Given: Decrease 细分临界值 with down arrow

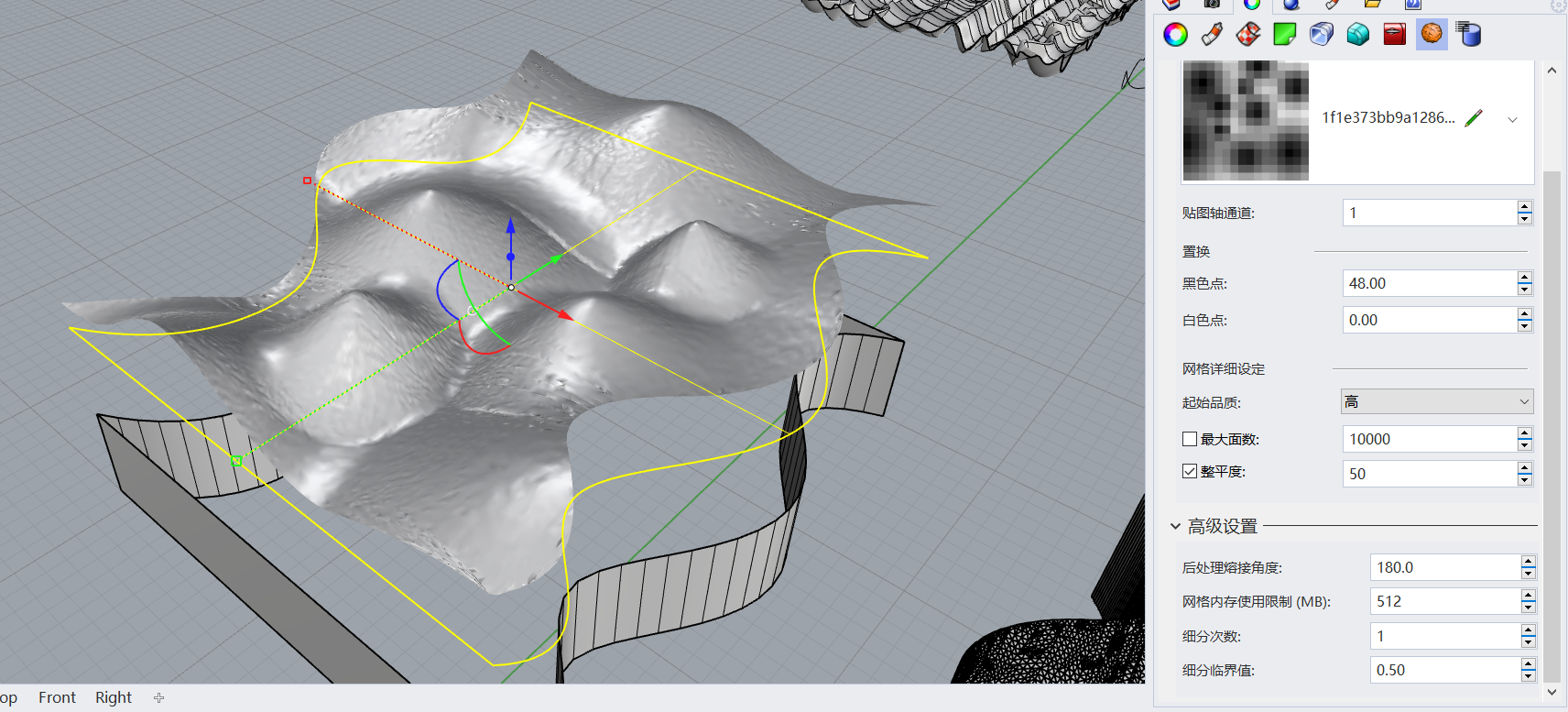Looking at the screenshot, I should [x=1528, y=676].
